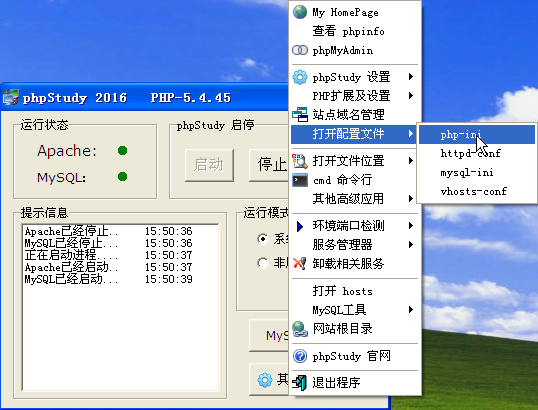This screenshot has width=538, height=410.
Task: Click the 启动 start button
Action: (x=209, y=165)
